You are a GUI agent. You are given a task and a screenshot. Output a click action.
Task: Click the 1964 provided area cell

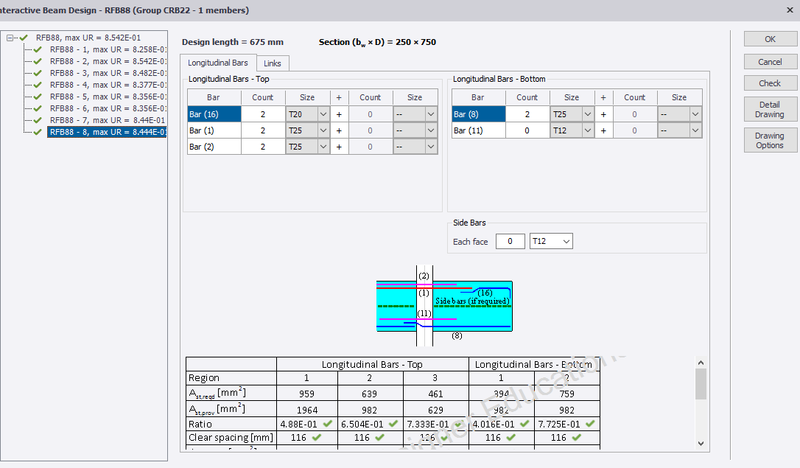[x=307, y=410]
